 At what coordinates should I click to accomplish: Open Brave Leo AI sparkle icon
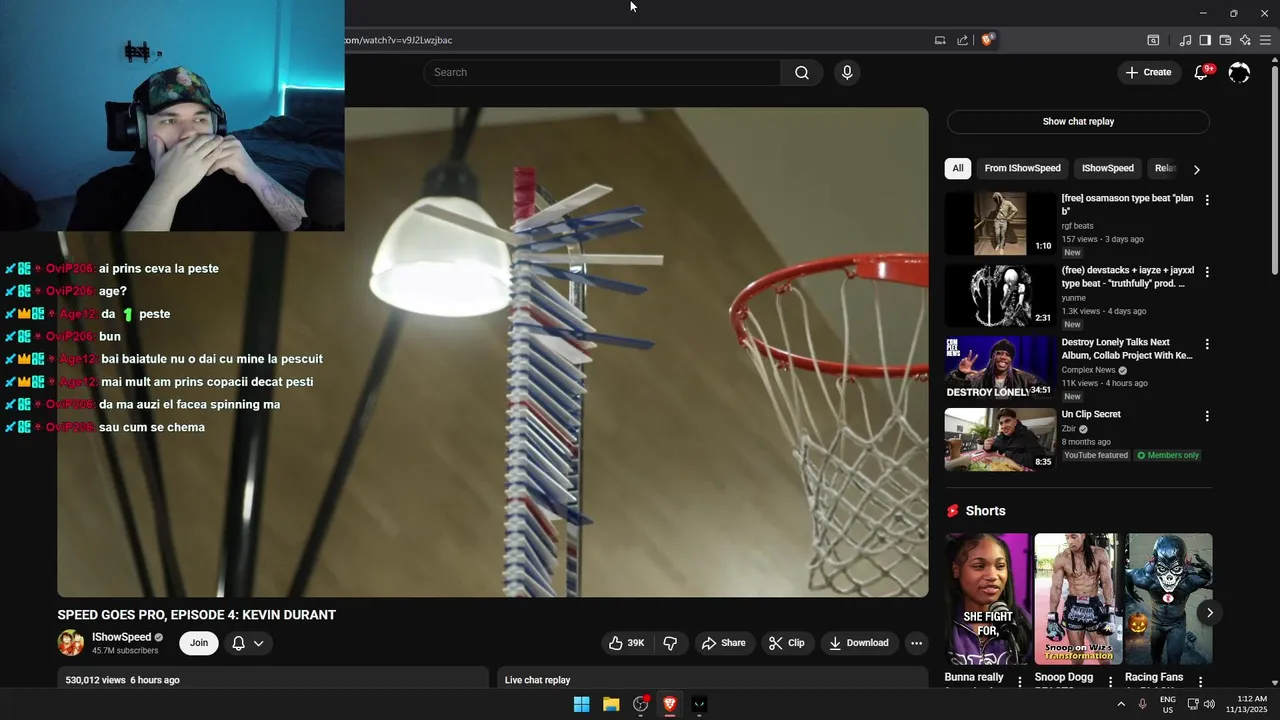[x=1245, y=40]
